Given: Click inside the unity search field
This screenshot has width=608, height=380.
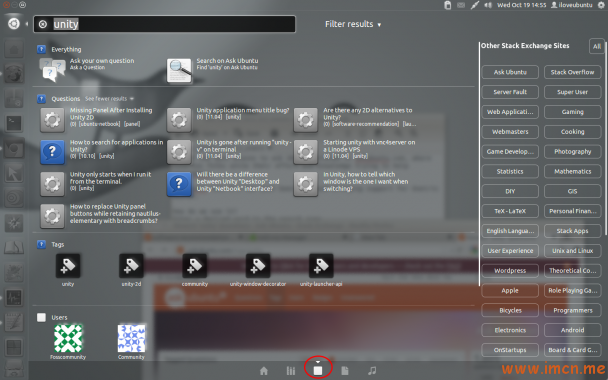Looking at the screenshot, I should [x=164, y=24].
